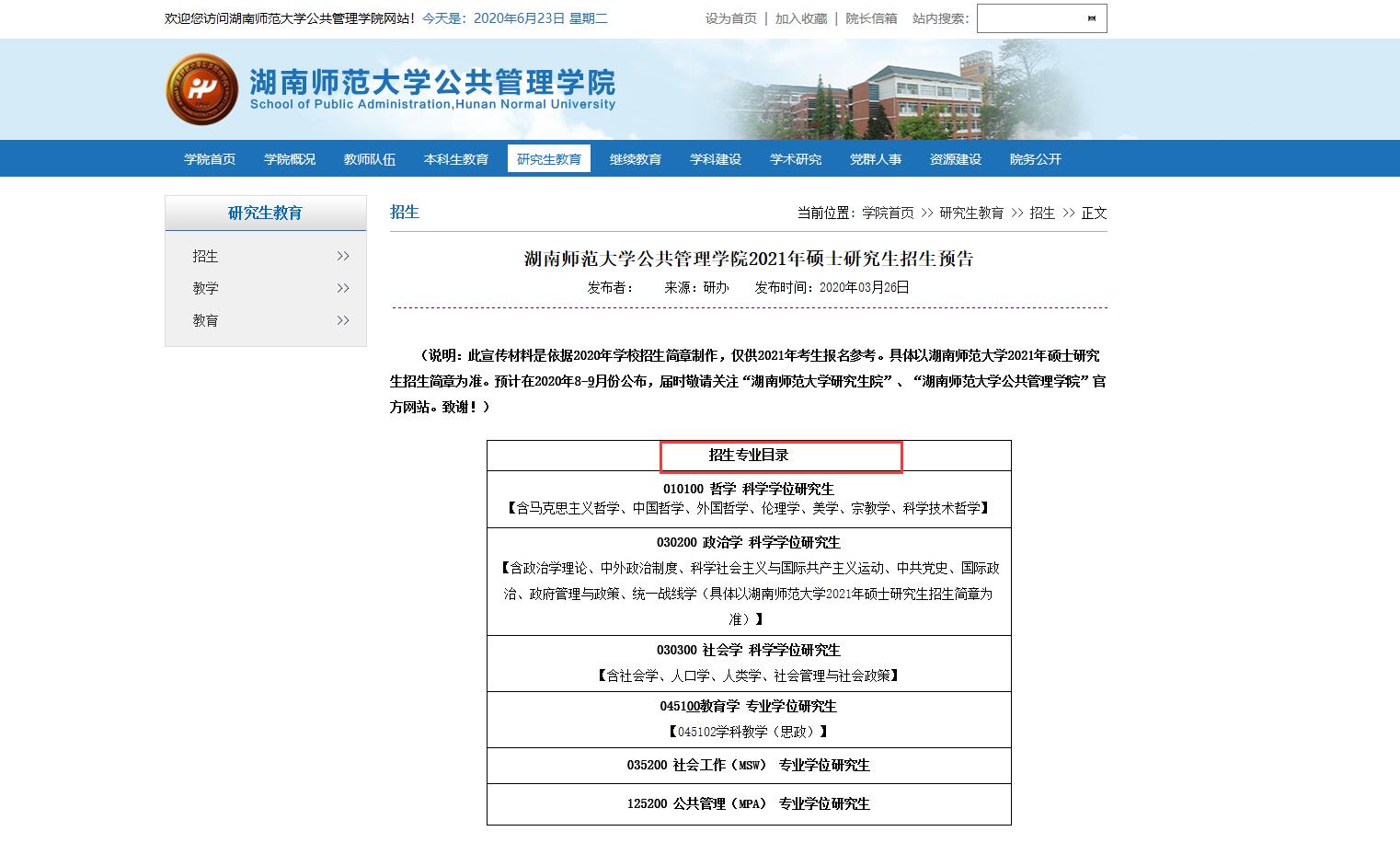Open the 院长信箱 link
Viewport: 1400px width, 843px height.
(x=871, y=18)
